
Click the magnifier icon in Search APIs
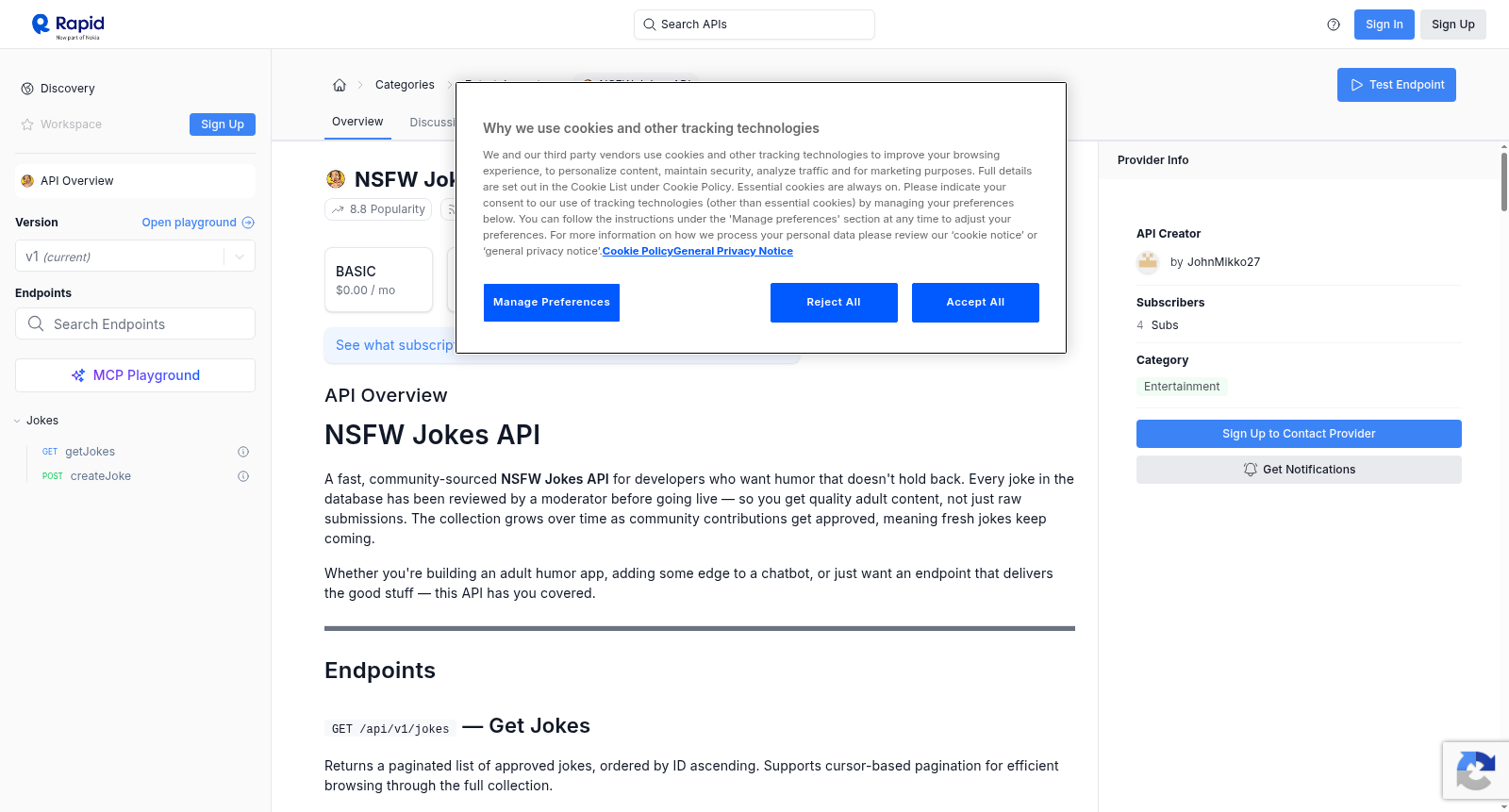pyautogui.click(x=649, y=25)
